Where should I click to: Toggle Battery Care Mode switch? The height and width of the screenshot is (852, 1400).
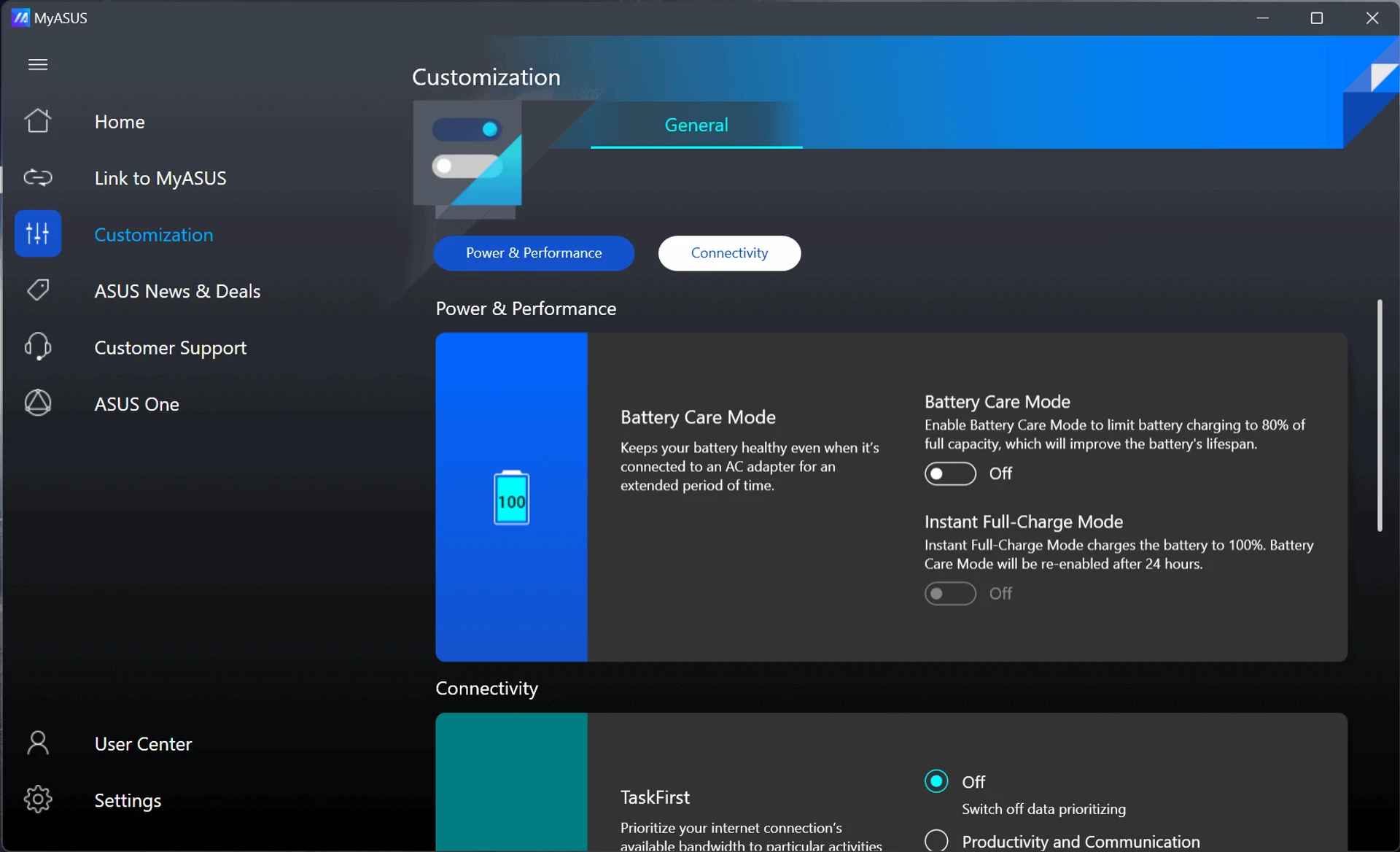click(950, 473)
